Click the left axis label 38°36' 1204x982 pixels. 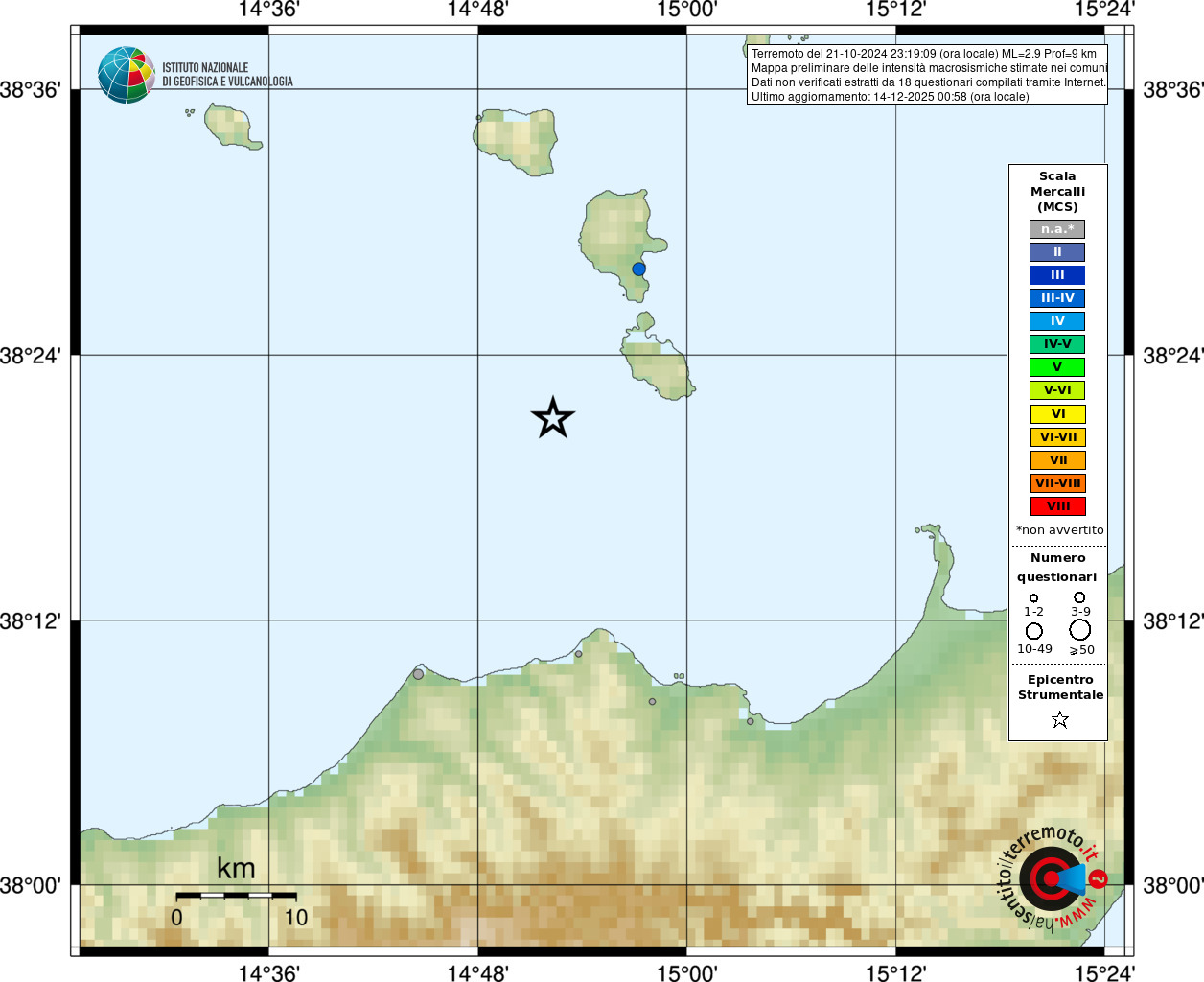31,90
